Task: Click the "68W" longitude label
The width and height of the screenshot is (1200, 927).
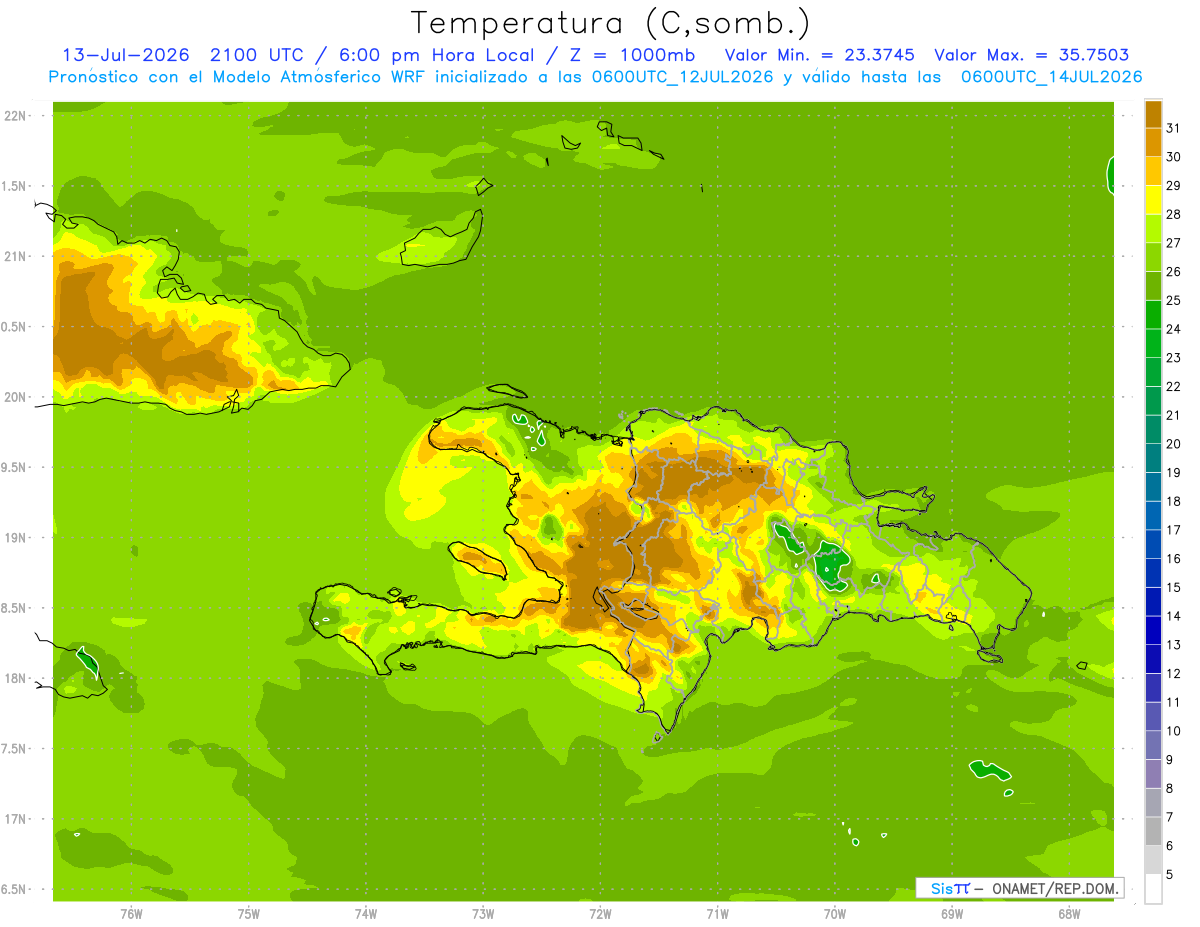Action: pos(1069,913)
